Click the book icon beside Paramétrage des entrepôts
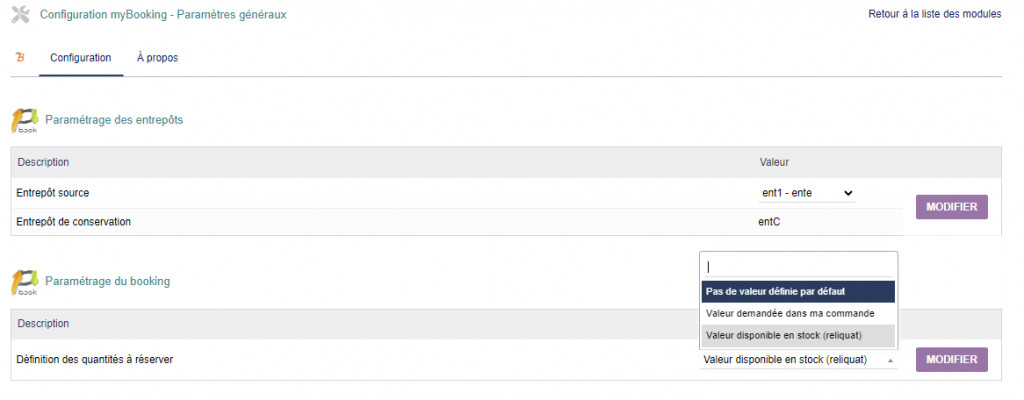This screenshot has width=1024, height=400. pos(25,121)
